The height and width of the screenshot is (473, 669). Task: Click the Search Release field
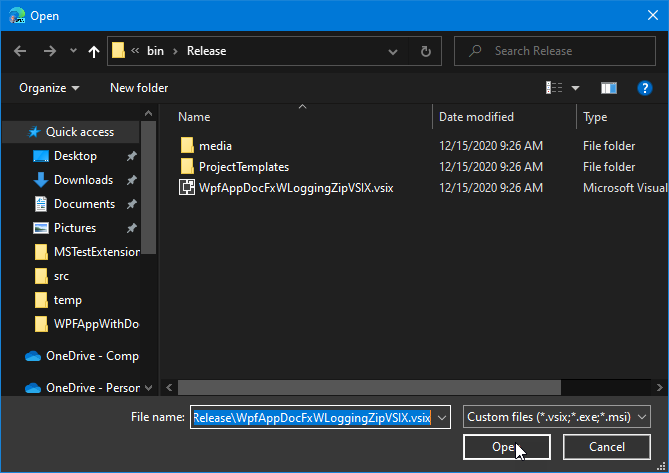click(555, 51)
